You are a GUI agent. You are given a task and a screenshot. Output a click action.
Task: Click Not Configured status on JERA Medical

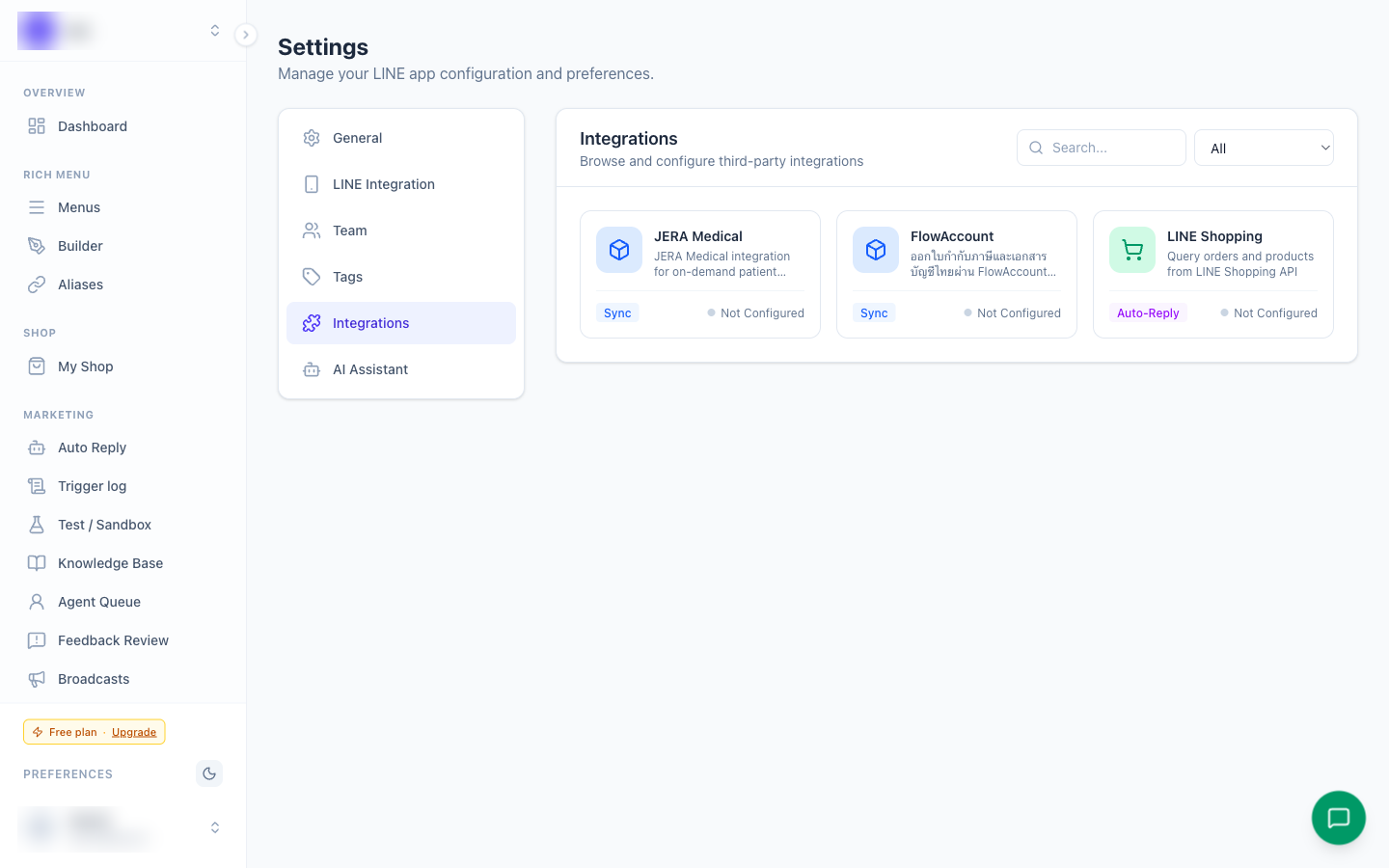[x=756, y=313]
